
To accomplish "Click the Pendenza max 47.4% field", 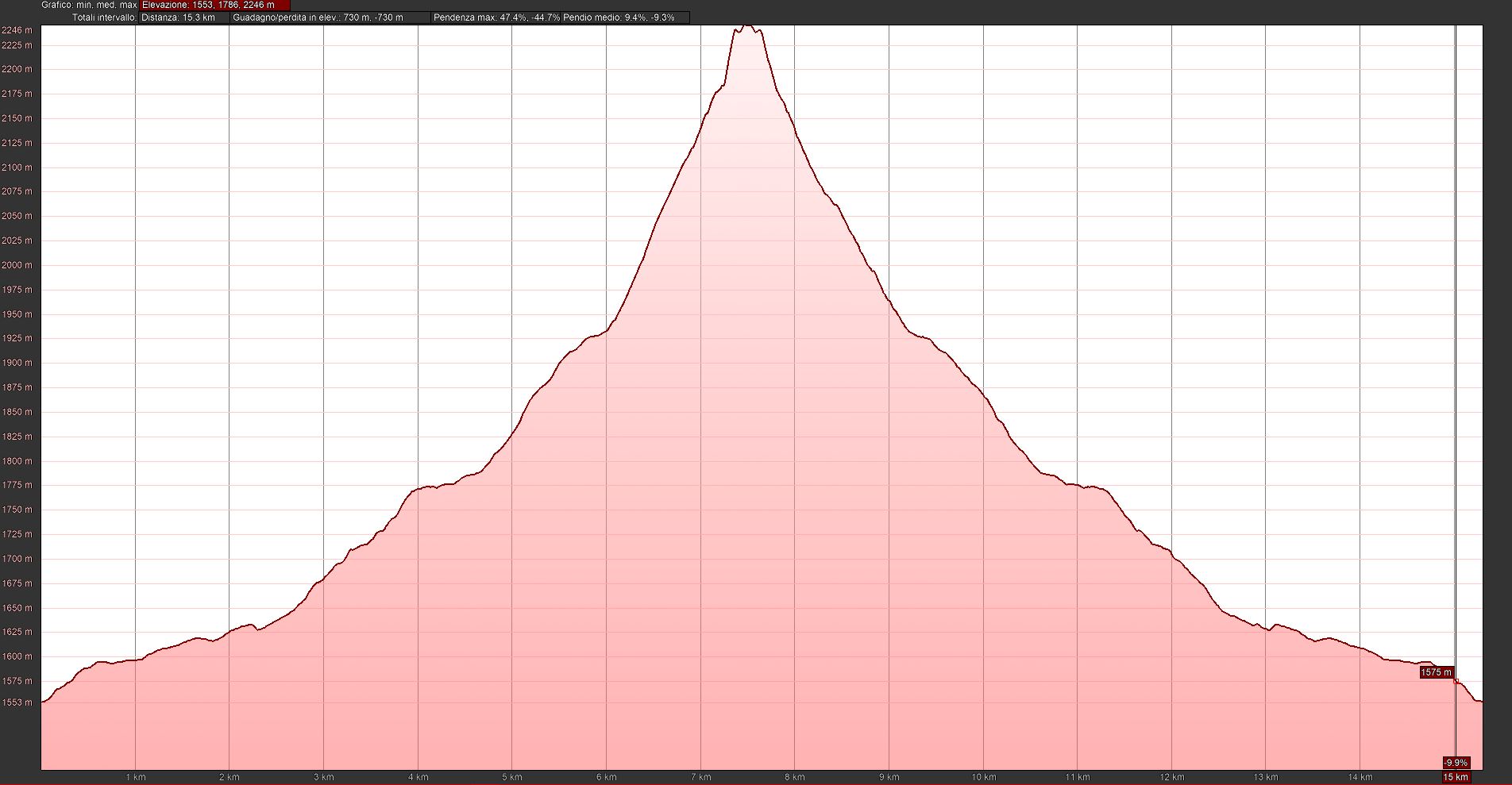I will pyautogui.click(x=496, y=17).
